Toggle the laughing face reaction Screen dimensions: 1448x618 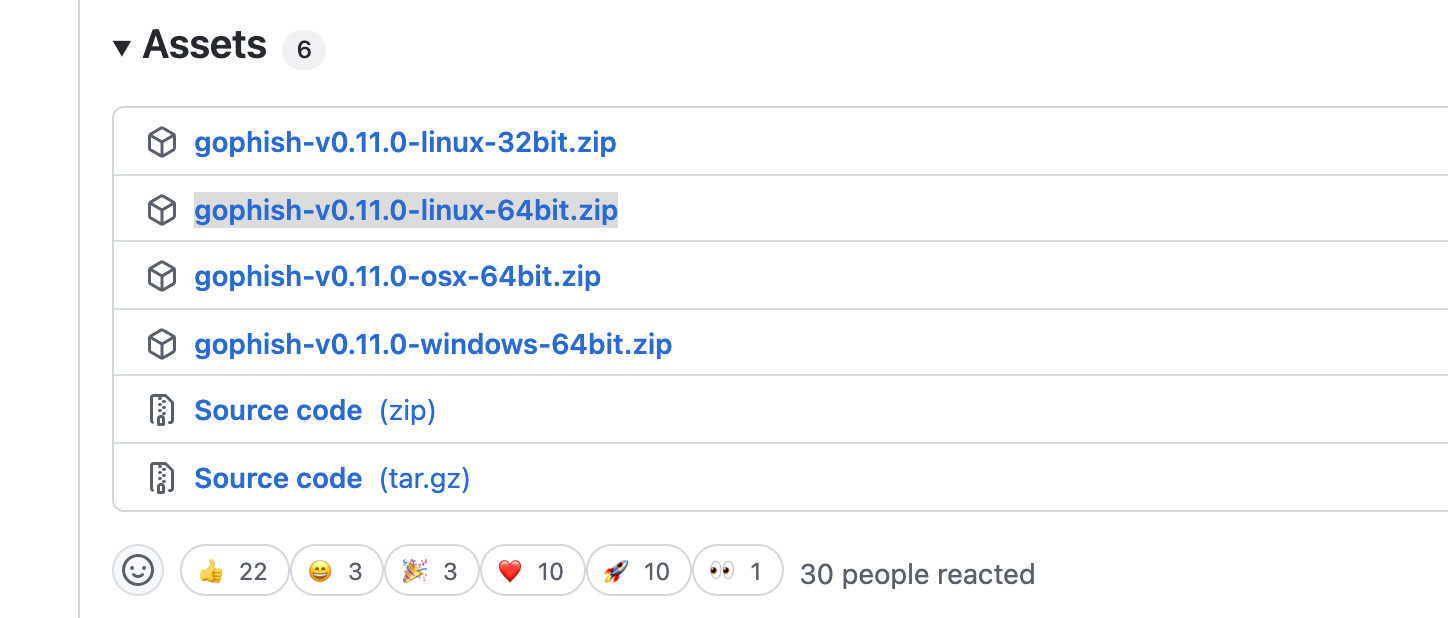336,571
